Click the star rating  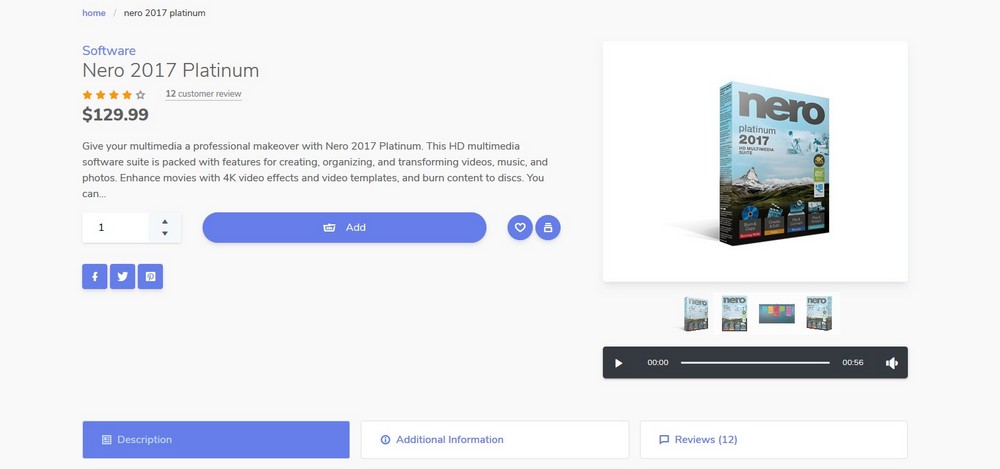(x=114, y=95)
